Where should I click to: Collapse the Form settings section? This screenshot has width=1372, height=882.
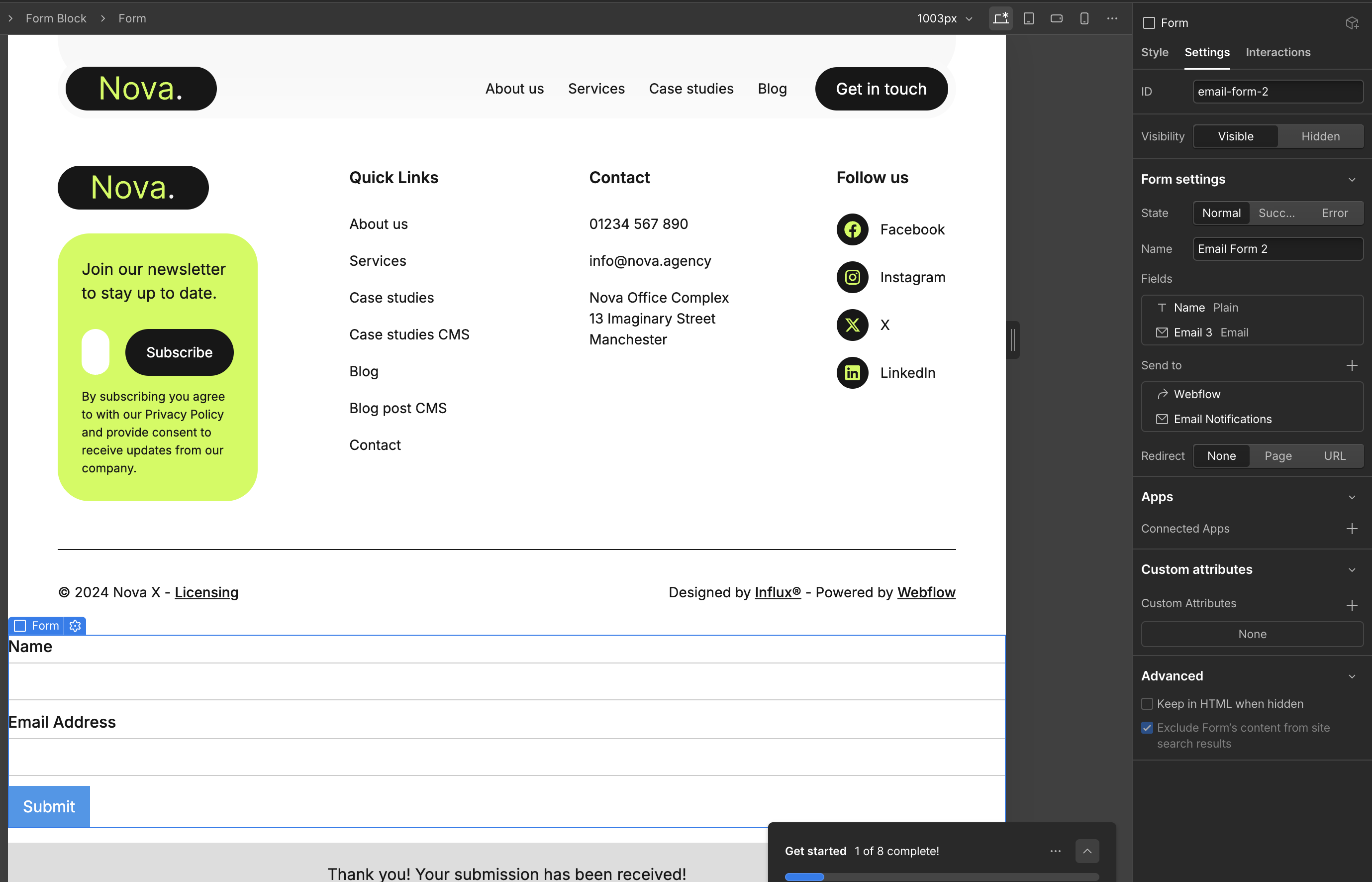click(x=1352, y=180)
